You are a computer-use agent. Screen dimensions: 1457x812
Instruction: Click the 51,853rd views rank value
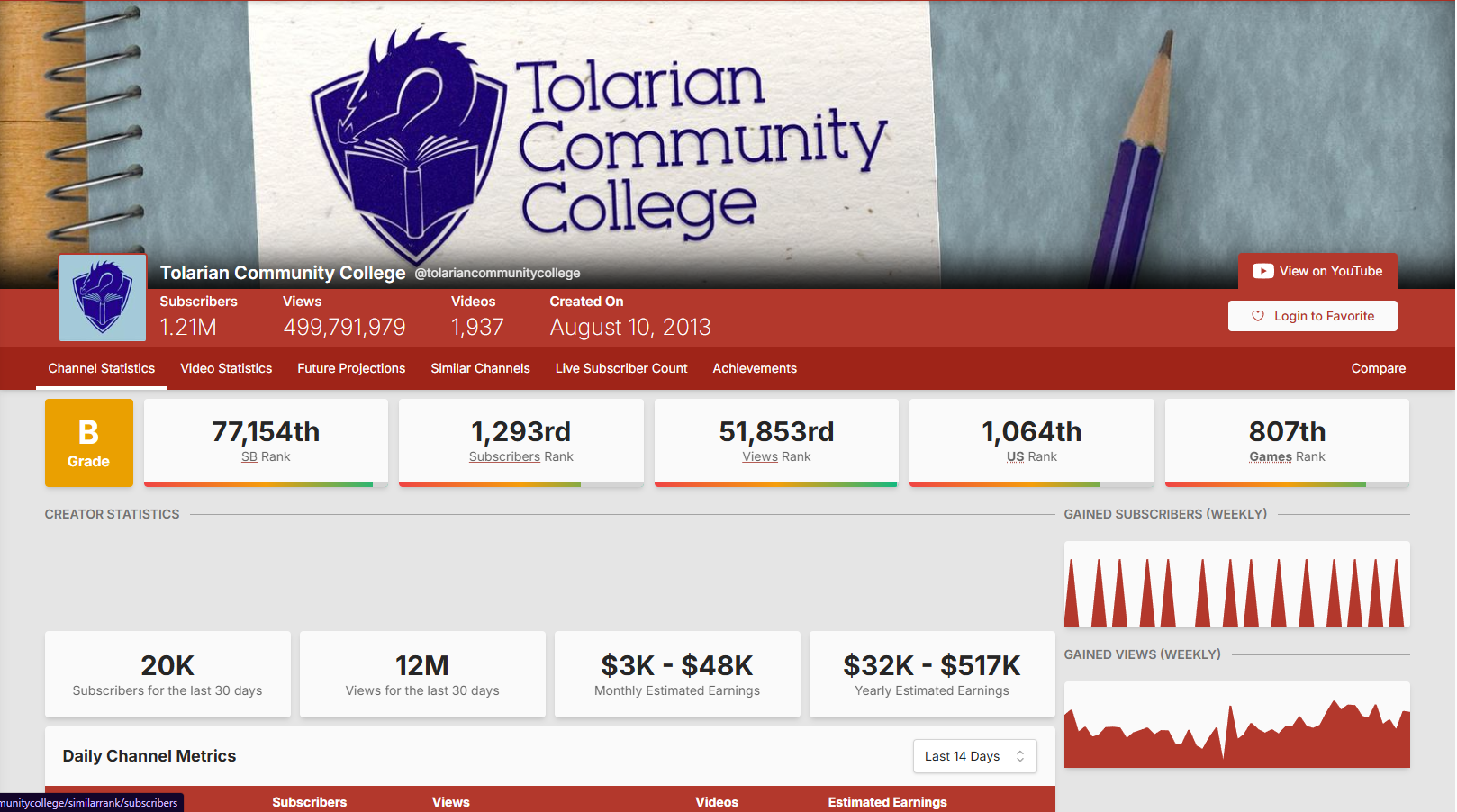point(776,432)
